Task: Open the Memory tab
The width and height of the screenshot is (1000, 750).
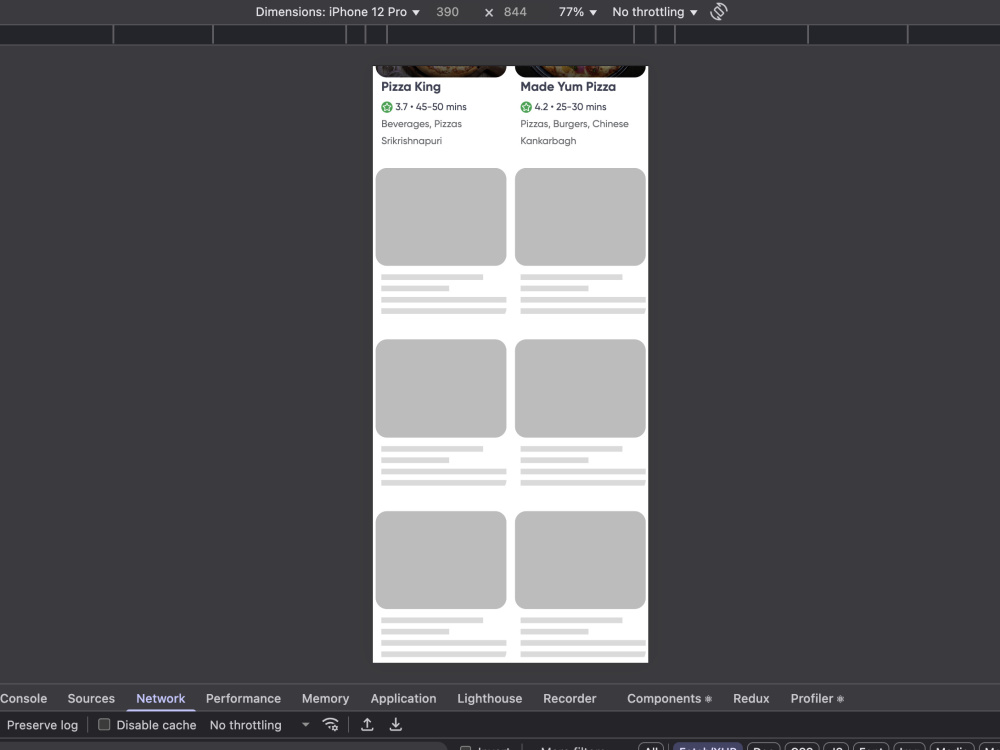Action: pos(325,698)
